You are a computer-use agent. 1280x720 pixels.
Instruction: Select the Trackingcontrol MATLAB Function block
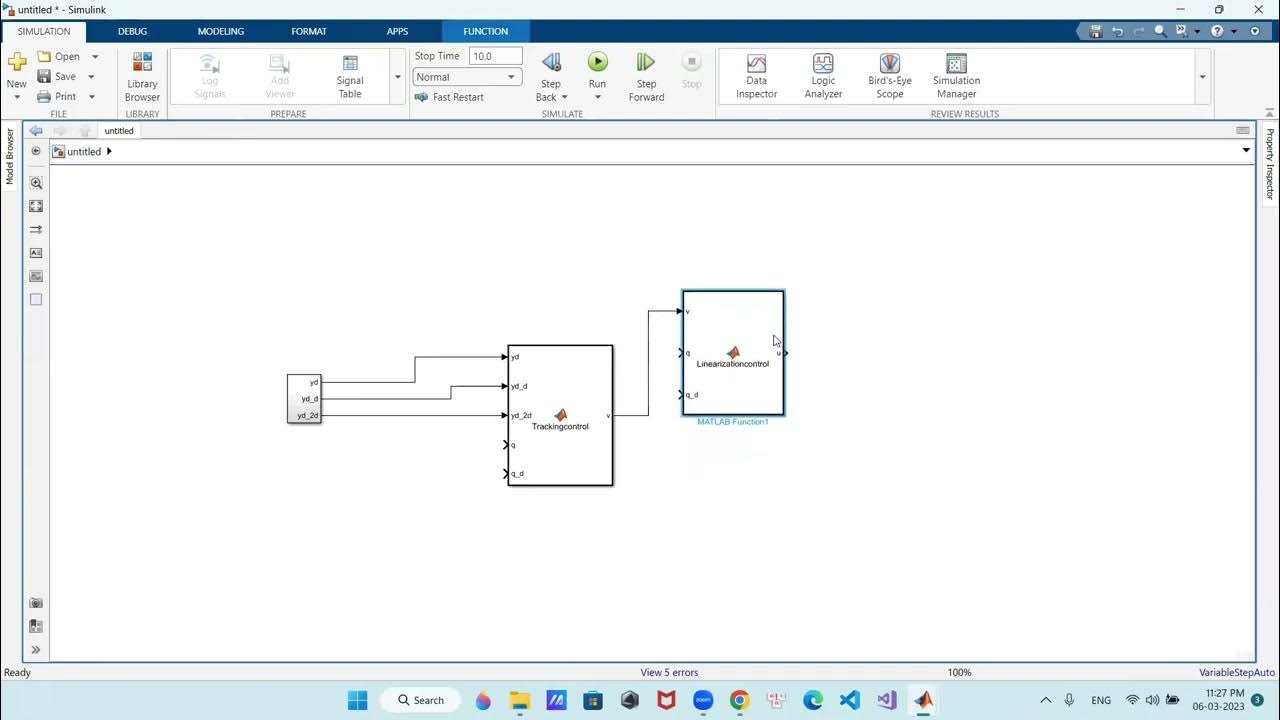tap(560, 415)
